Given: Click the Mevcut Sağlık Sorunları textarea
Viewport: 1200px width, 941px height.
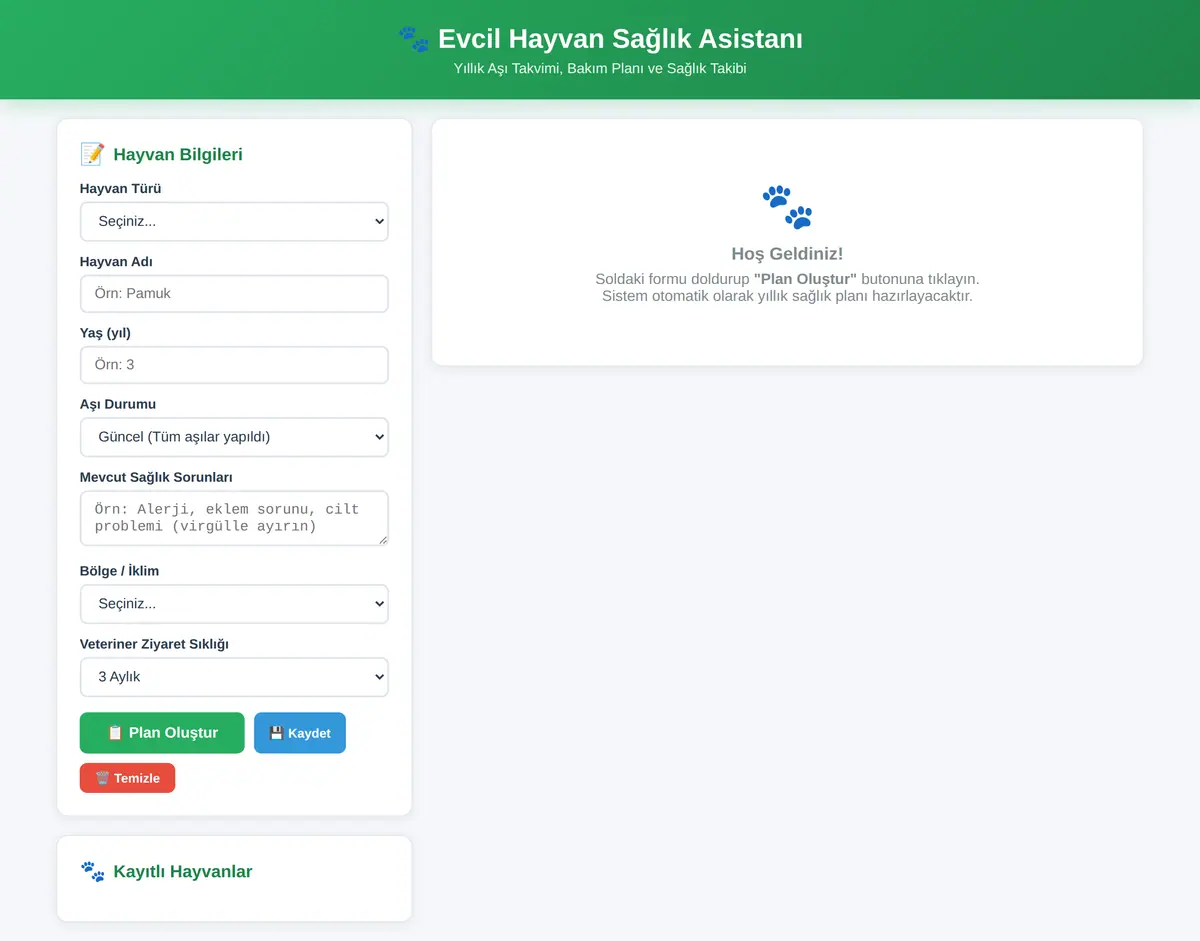Looking at the screenshot, I should pyautogui.click(x=234, y=518).
